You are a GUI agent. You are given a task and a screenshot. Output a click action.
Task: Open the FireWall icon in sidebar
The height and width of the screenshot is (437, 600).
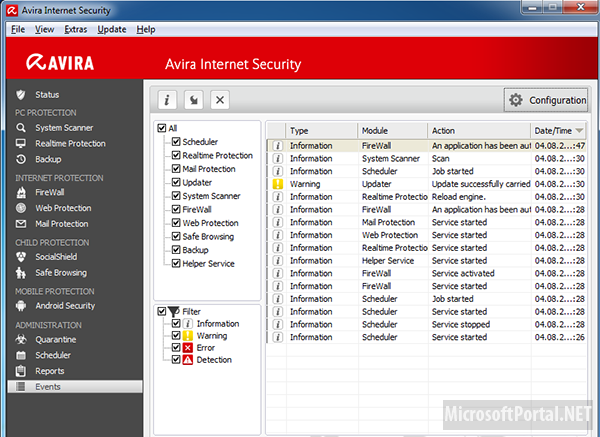click(21, 192)
